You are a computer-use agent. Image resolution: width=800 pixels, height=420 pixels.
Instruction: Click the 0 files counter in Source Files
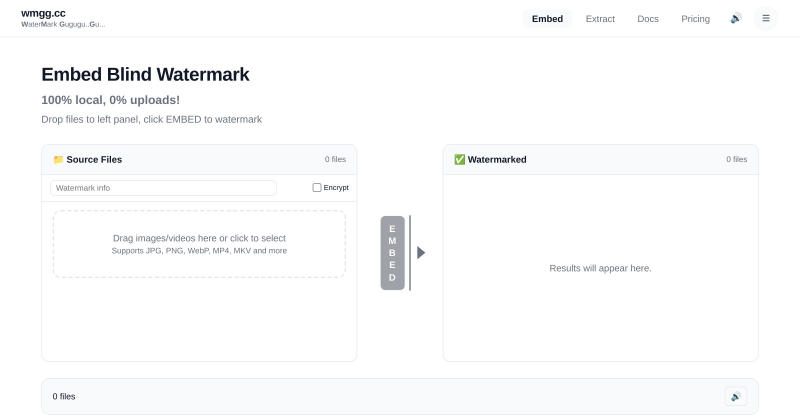coord(335,160)
